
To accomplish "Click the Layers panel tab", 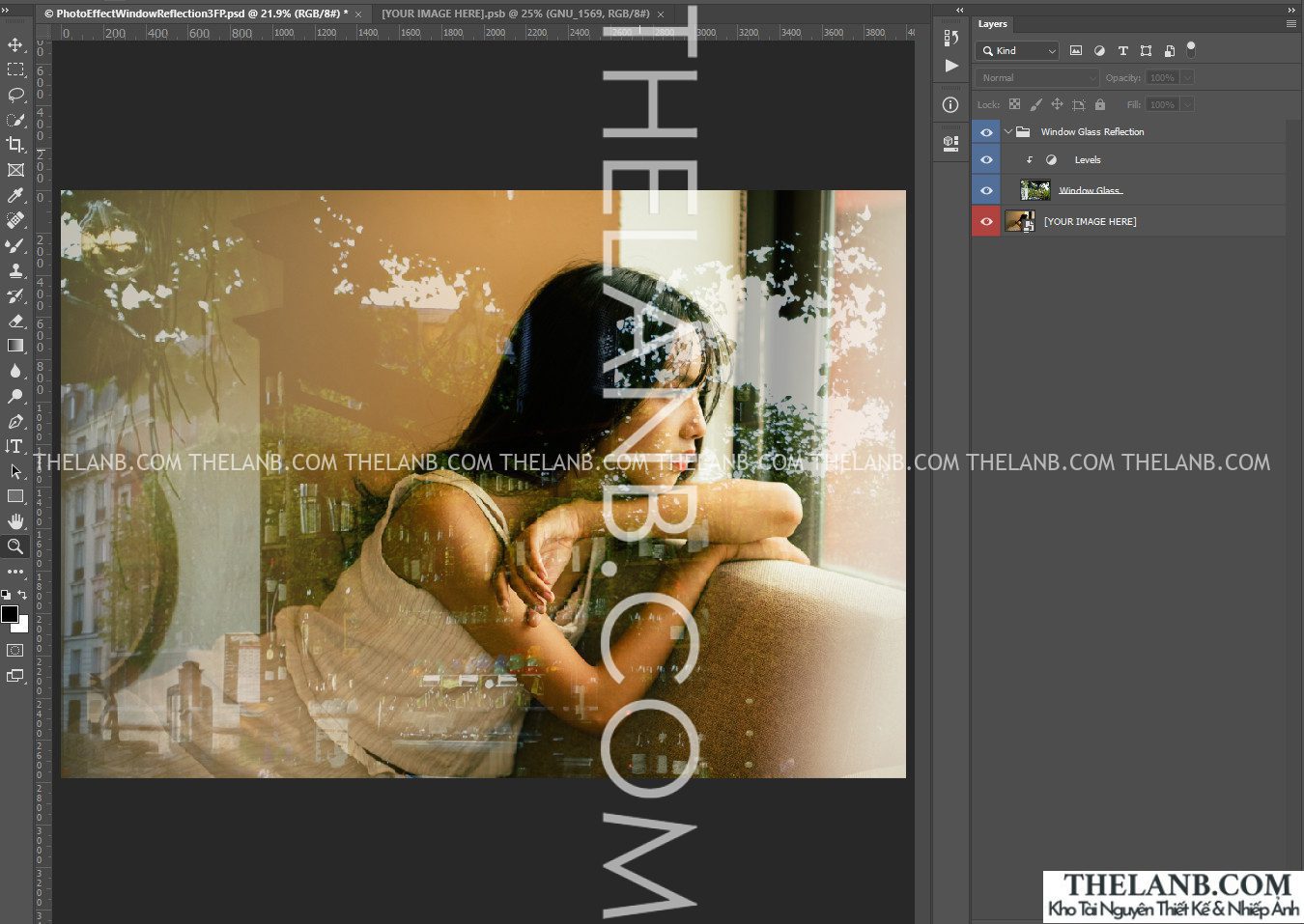I will tap(992, 24).
